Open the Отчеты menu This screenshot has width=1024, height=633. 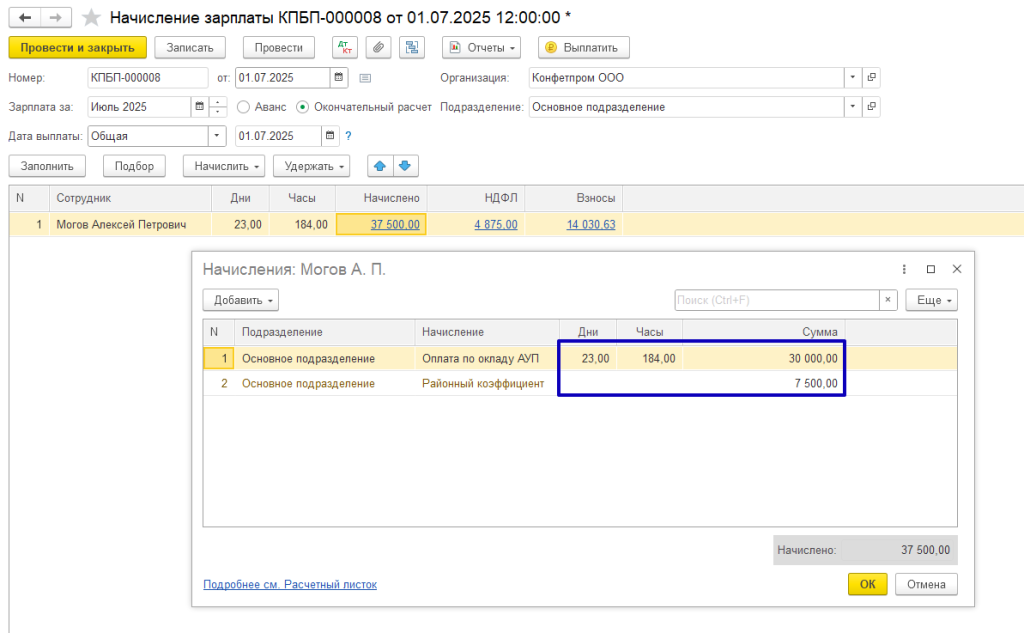(x=481, y=47)
